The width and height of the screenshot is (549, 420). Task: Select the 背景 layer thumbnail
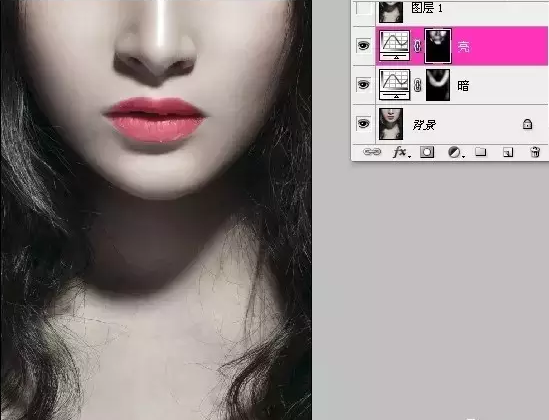[391, 124]
